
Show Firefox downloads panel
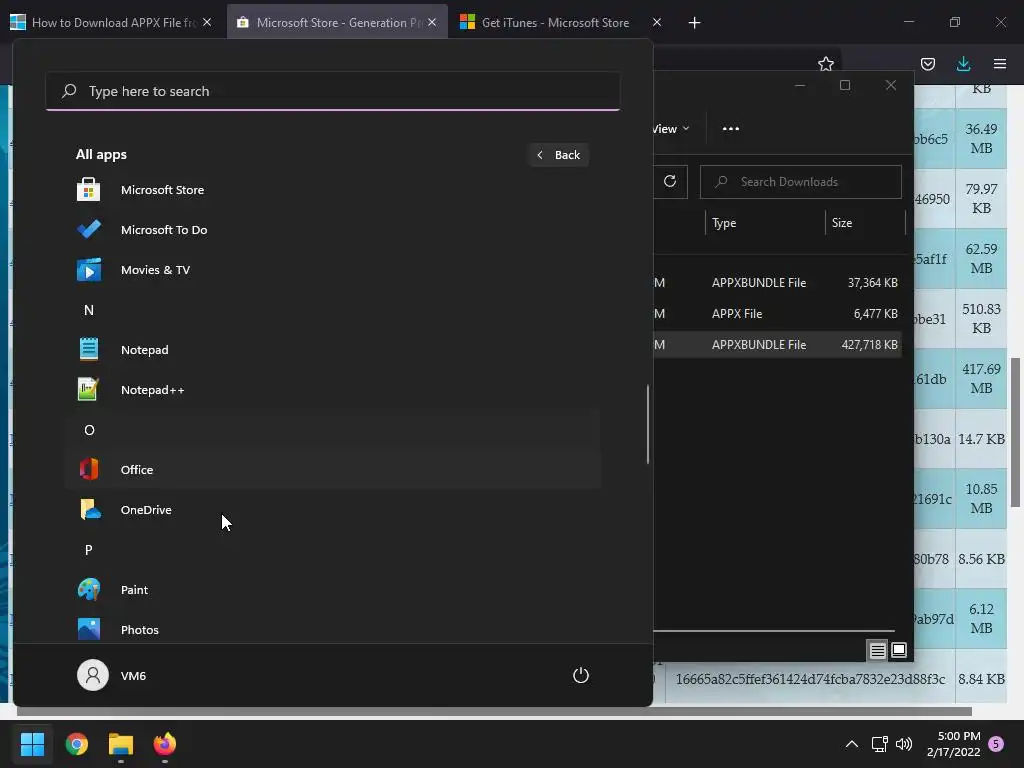(x=963, y=64)
